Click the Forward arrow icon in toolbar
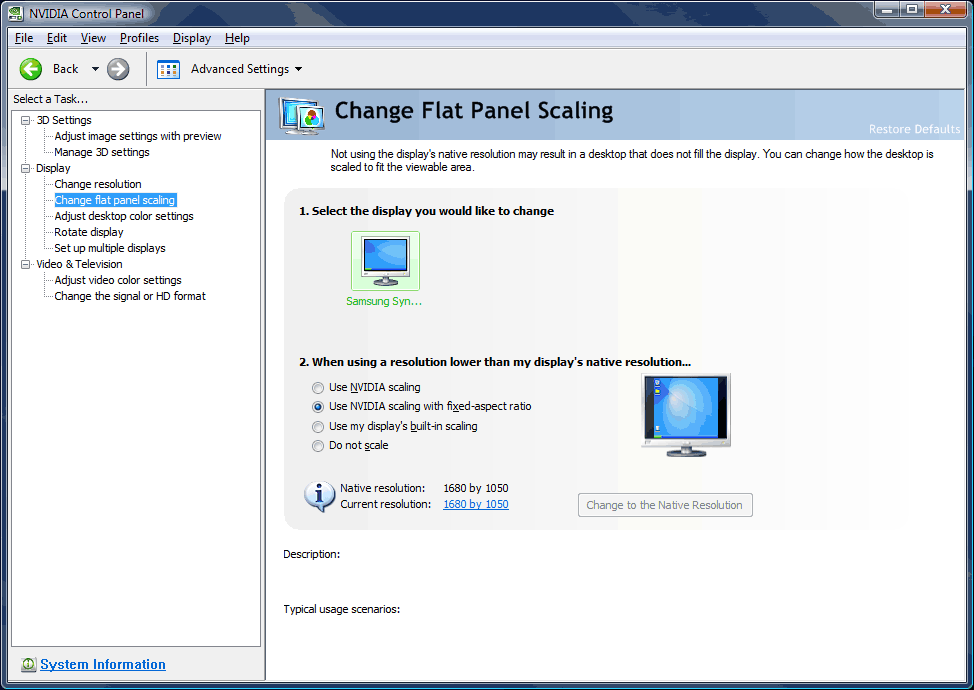The height and width of the screenshot is (690, 974). click(x=118, y=69)
